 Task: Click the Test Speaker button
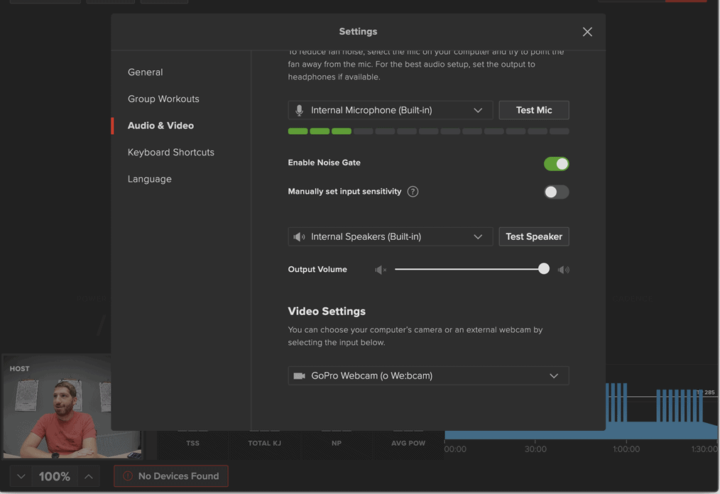pyautogui.click(x=534, y=237)
